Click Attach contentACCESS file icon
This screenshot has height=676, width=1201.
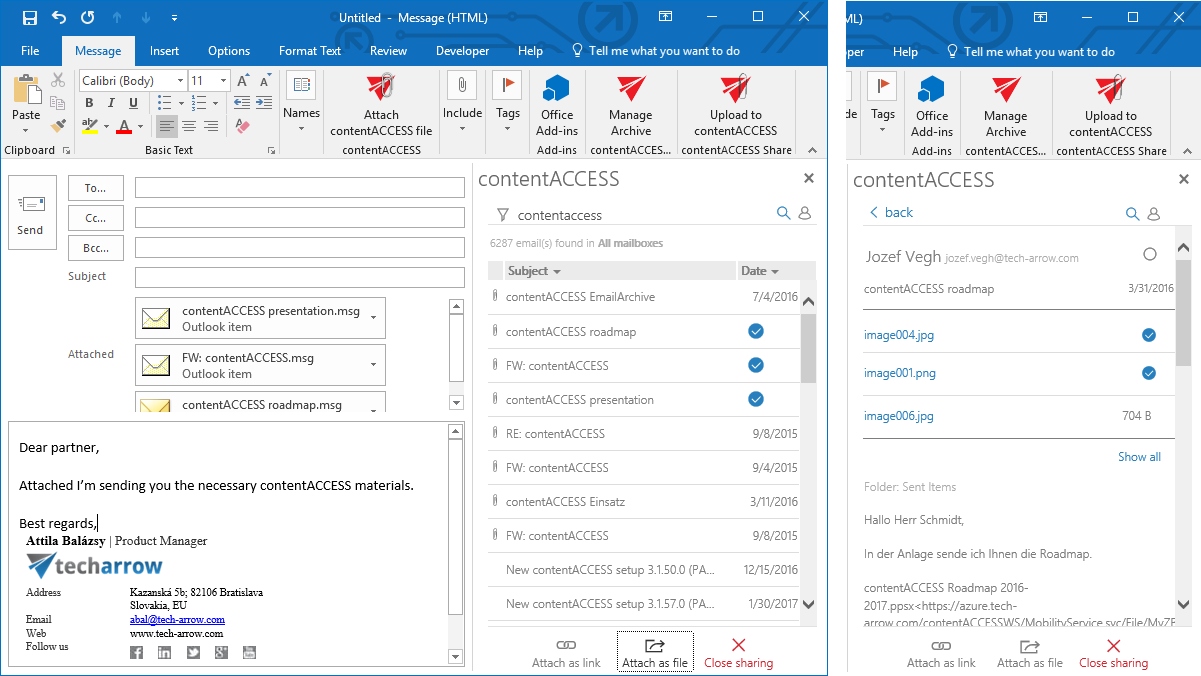pos(381,90)
